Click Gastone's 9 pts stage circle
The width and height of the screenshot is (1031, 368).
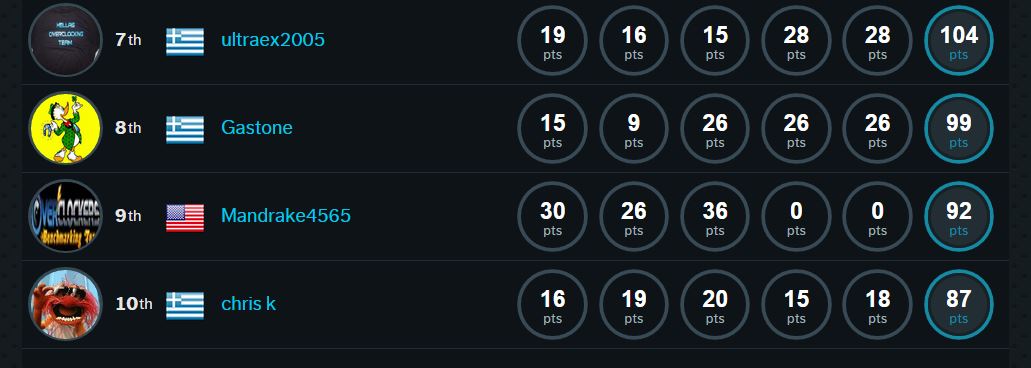click(634, 129)
